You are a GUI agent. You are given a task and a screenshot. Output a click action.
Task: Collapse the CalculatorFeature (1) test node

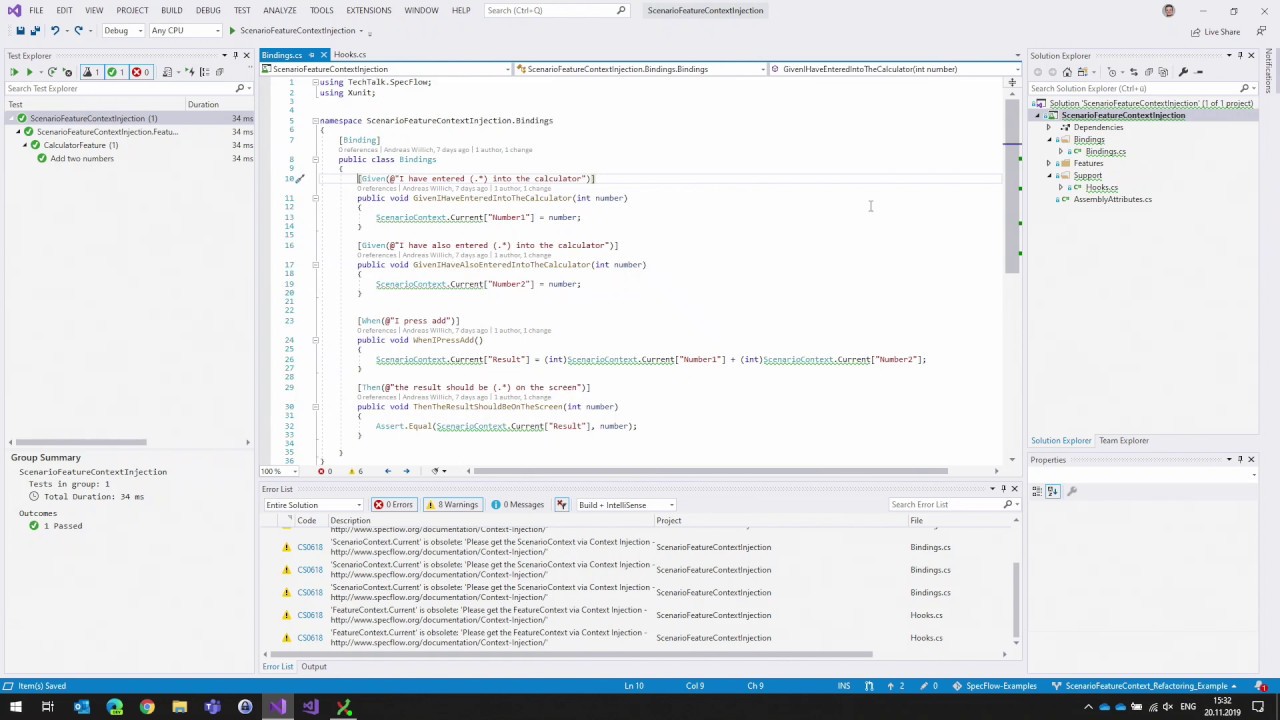pos(24,145)
